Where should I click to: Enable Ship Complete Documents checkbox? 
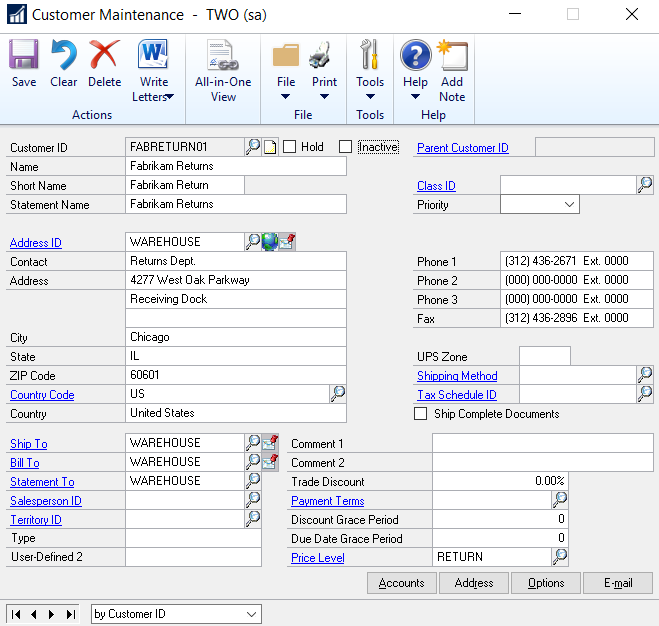420,414
